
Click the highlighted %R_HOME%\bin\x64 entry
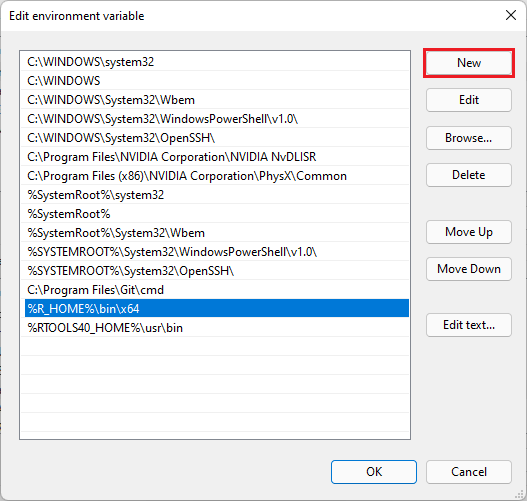pyautogui.click(x=217, y=308)
